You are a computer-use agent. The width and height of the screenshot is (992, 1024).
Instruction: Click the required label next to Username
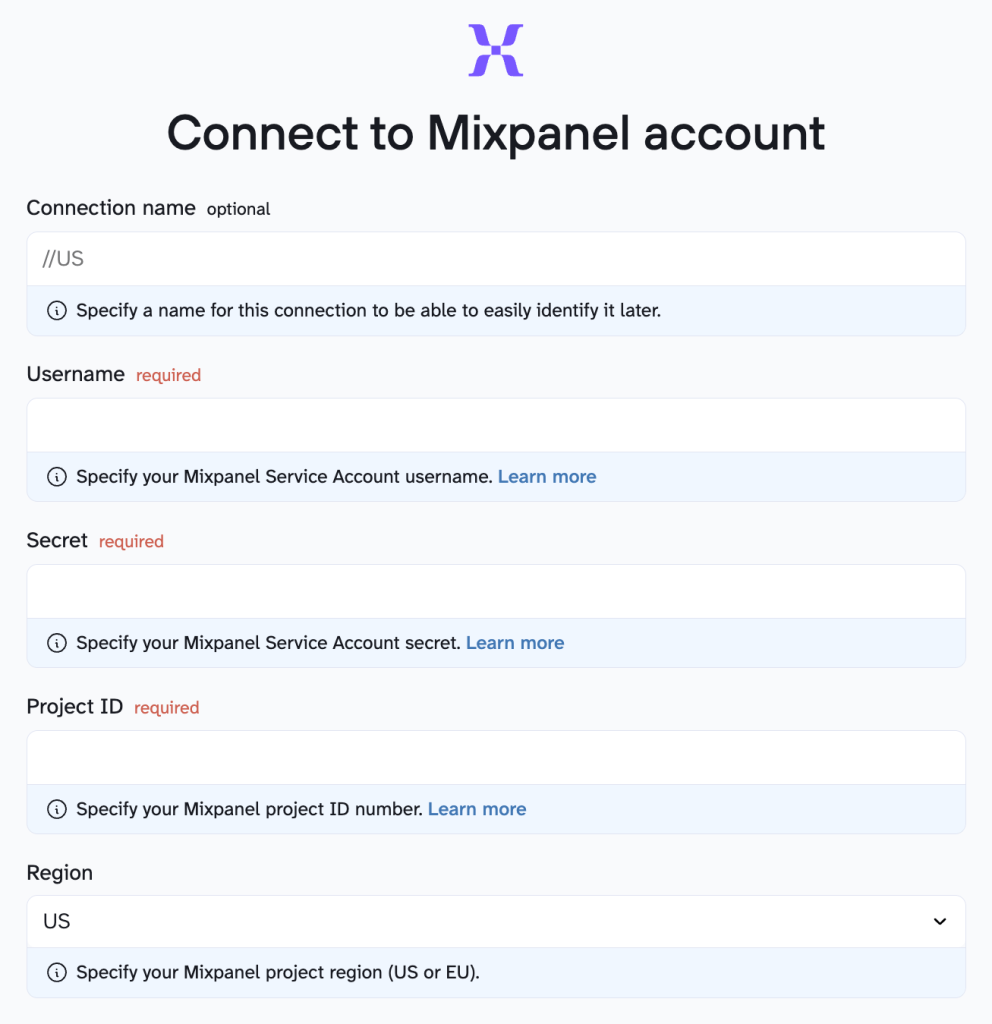coord(168,375)
